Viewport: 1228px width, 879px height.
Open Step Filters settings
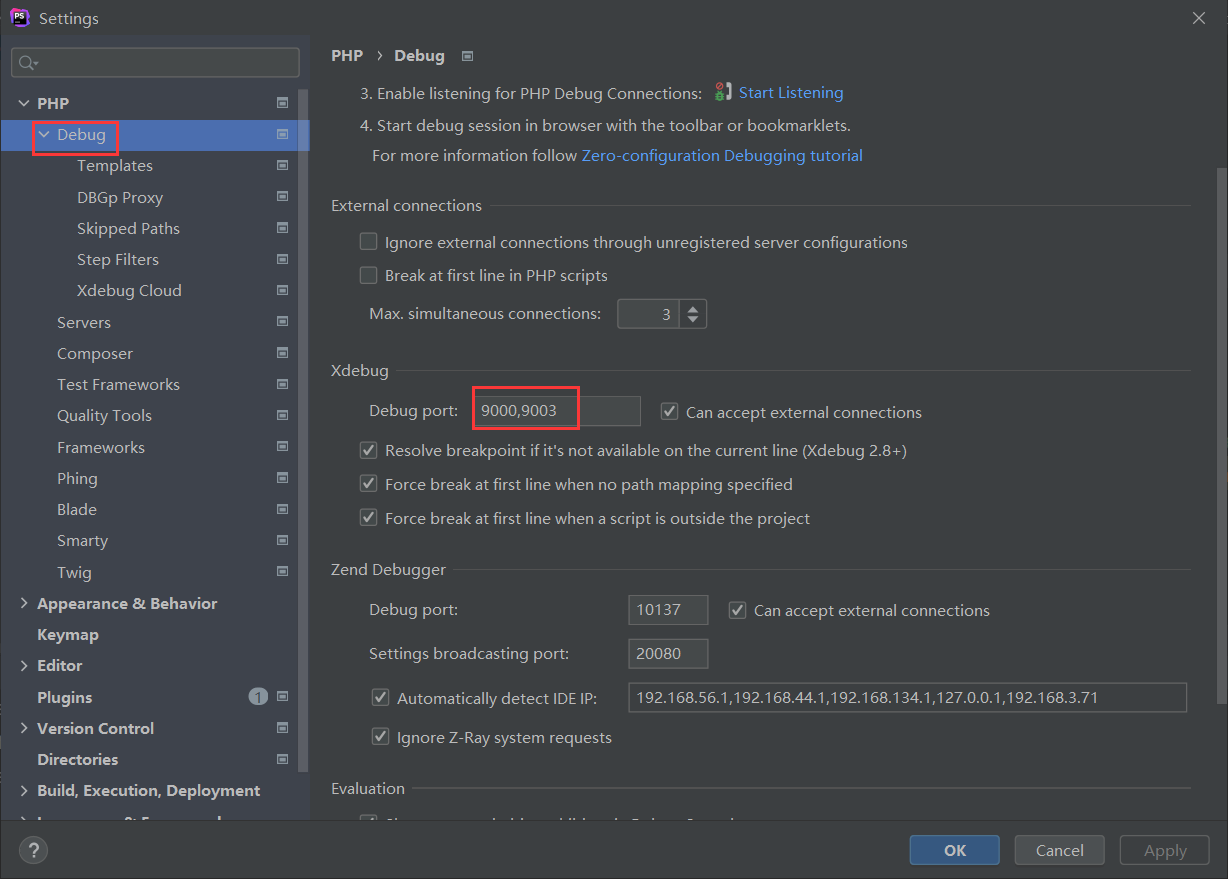(118, 259)
